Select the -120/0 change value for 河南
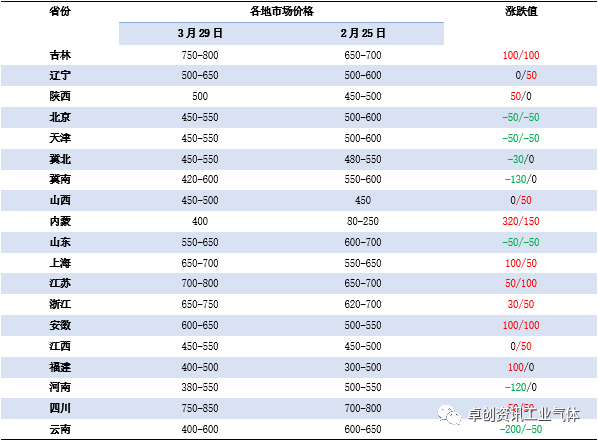The height and width of the screenshot is (441, 598). click(521, 387)
